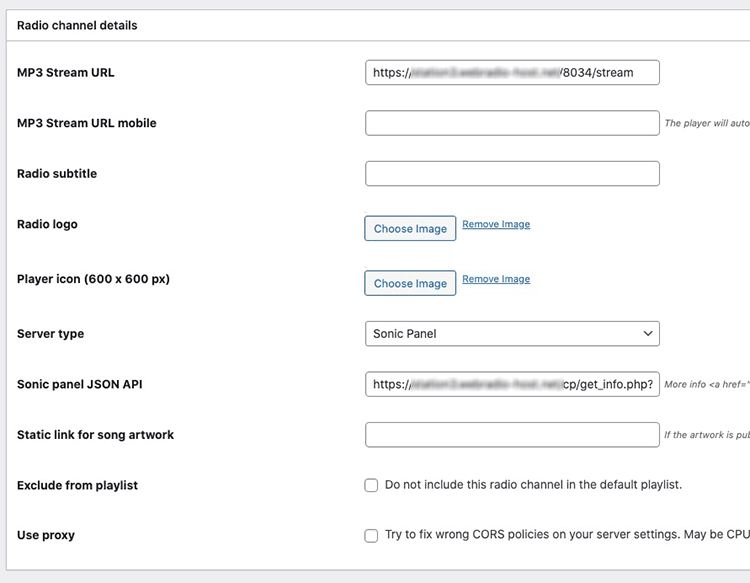Remove the Player icon image
The image size is (750, 583).
pos(496,279)
